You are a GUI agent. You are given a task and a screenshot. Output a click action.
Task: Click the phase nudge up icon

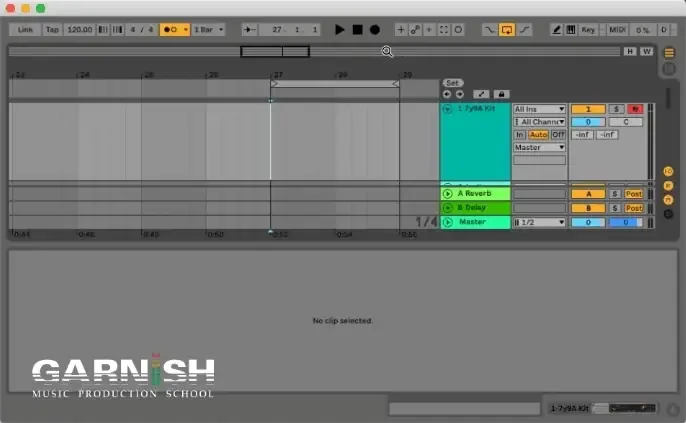click(x=118, y=30)
